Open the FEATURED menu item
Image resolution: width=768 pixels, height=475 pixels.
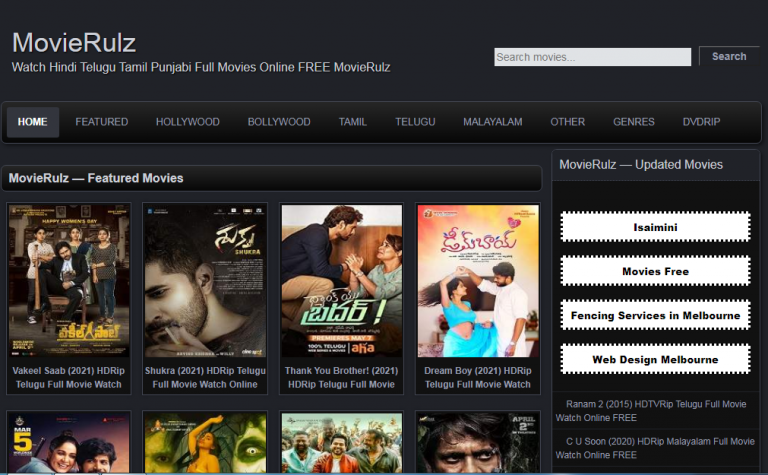[x=102, y=122]
